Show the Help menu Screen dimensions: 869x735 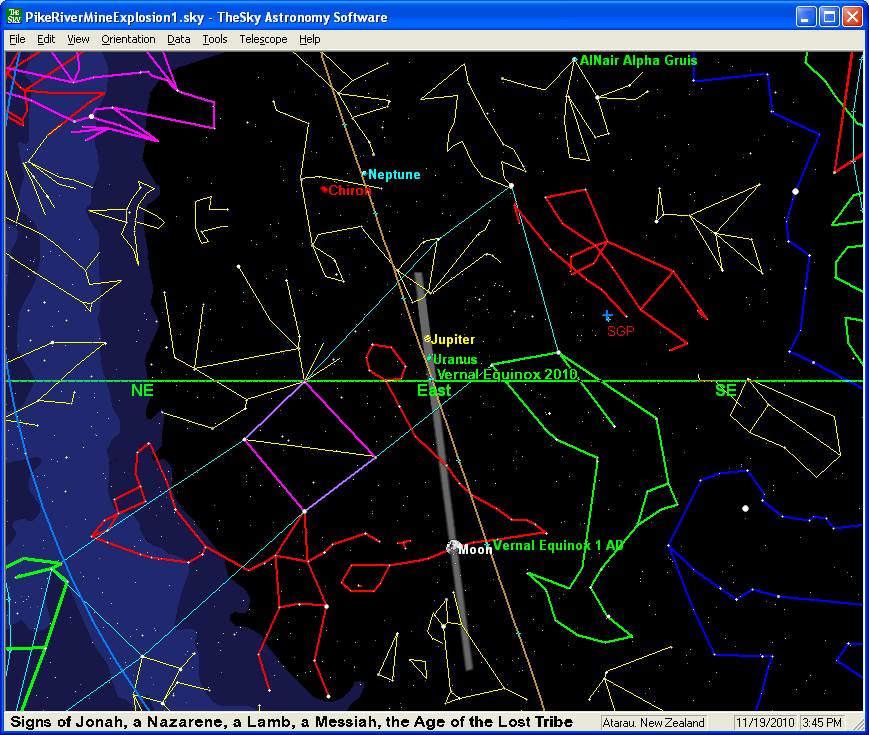310,39
